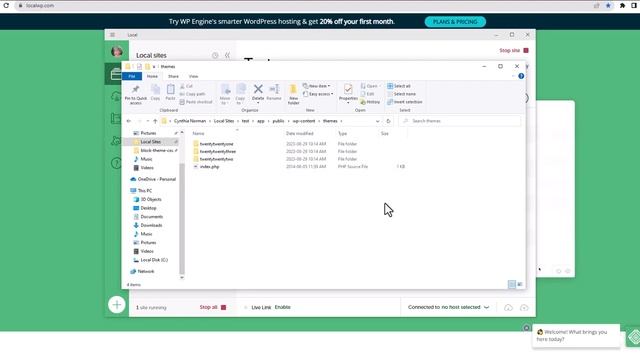Enable Live Link in Local
The image size is (640, 360).
pyautogui.click(x=282, y=307)
